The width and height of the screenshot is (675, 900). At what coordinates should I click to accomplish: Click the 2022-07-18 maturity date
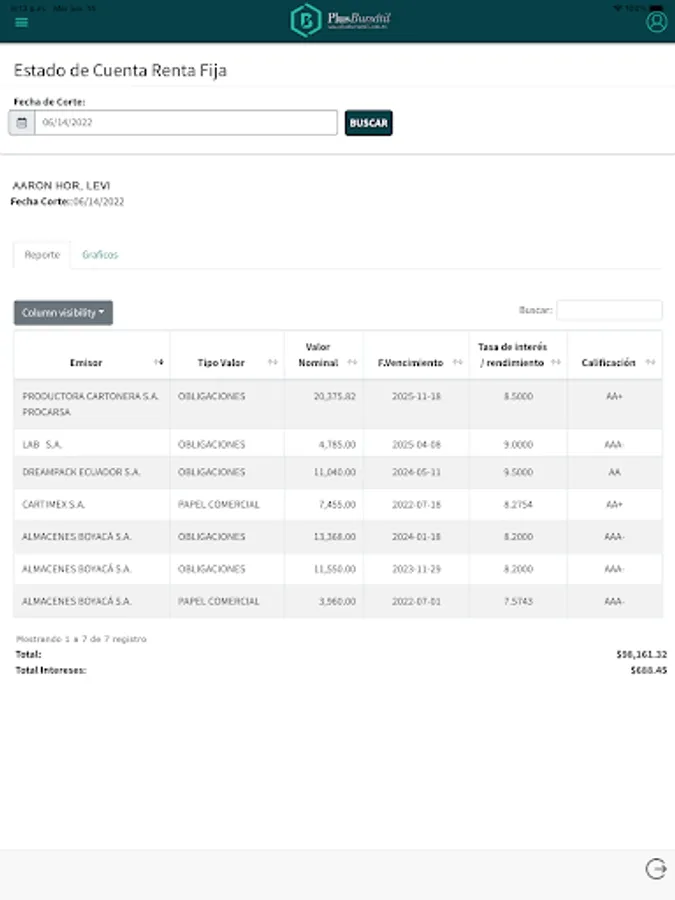[416, 505]
